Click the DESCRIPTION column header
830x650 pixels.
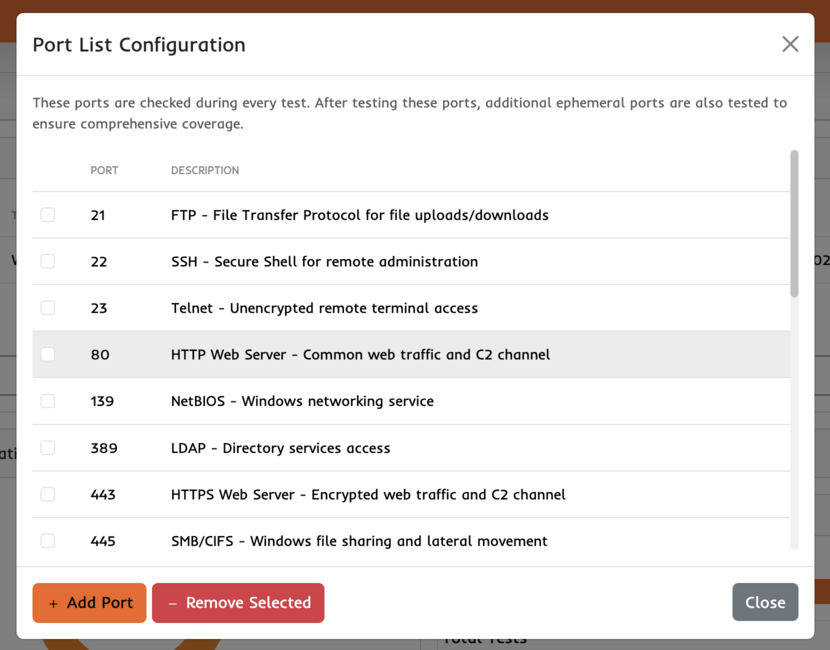pyautogui.click(x=205, y=170)
